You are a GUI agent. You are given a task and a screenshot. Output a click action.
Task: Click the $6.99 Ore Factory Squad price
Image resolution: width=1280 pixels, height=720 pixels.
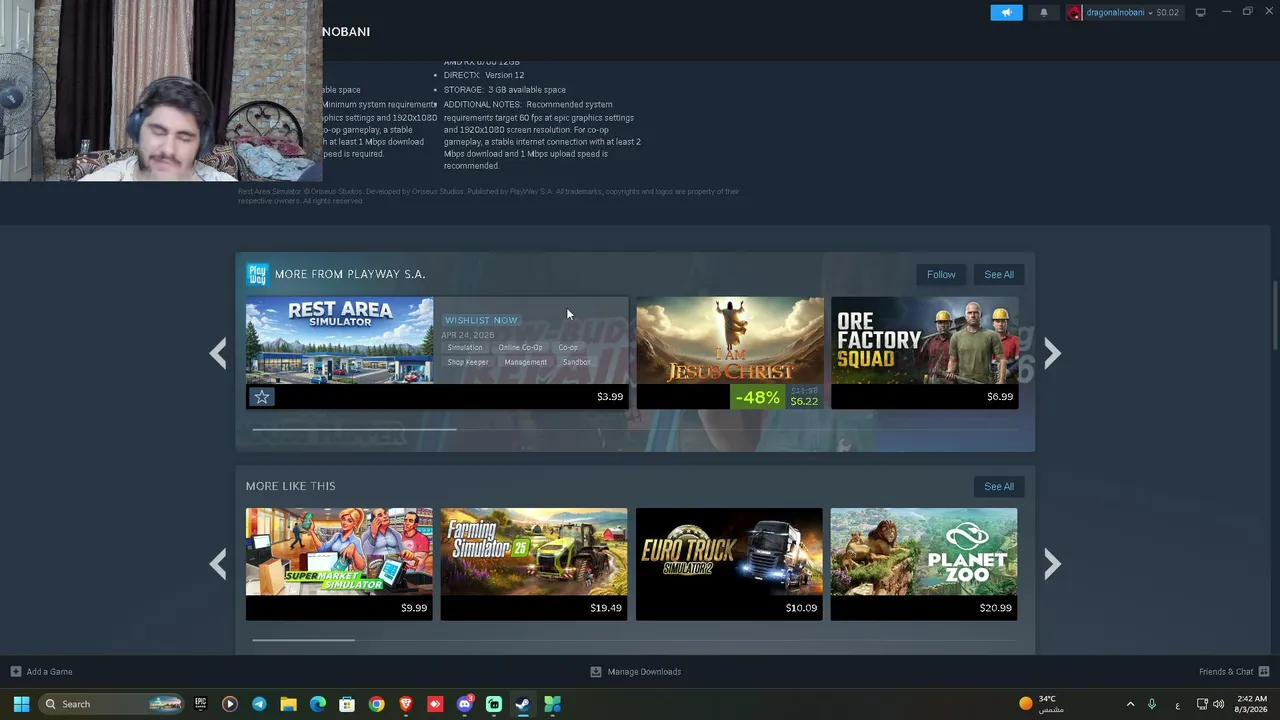point(1000,397)
